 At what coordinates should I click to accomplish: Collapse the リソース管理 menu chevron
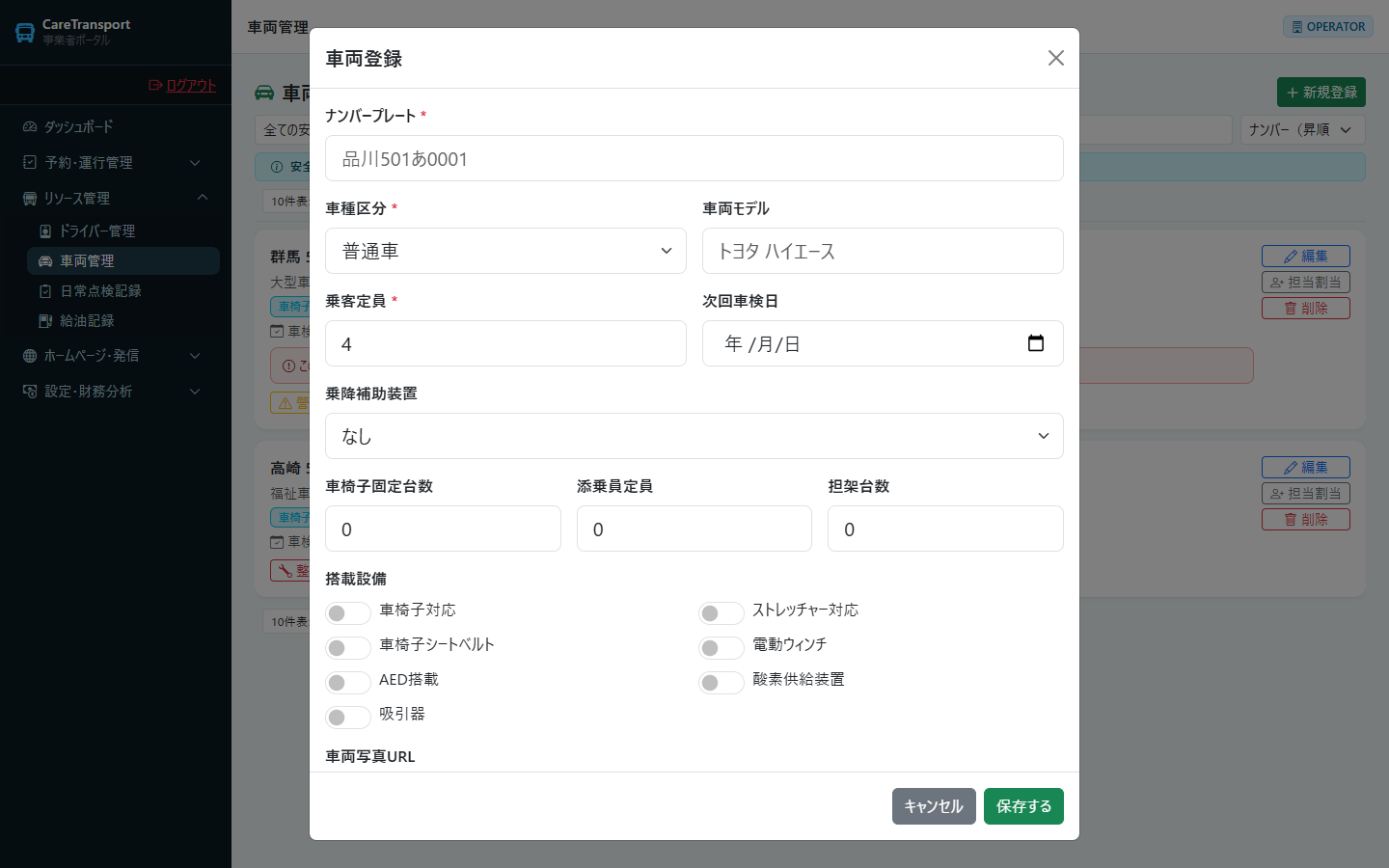pyautogui.click(x=203, y=198)
